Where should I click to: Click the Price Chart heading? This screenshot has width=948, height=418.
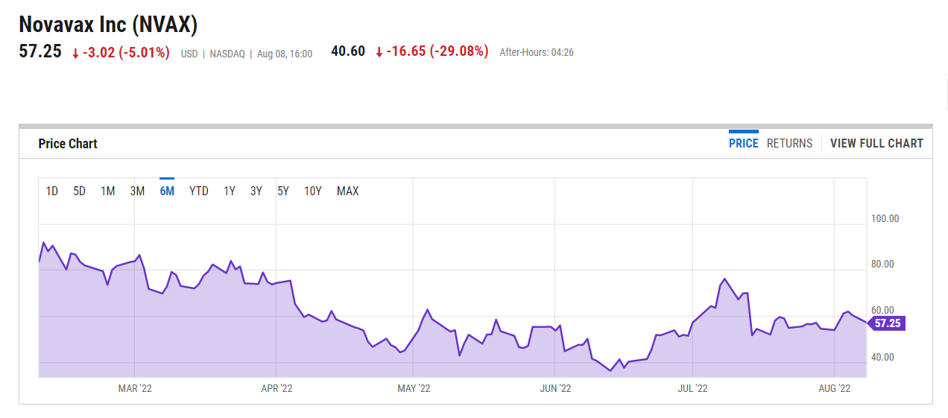pyautogui.click(x=68, y=144)
